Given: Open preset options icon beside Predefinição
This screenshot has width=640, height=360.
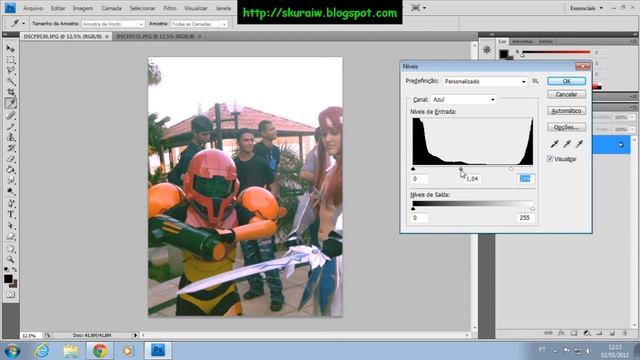Looking at the screenshot, I should click(x=535, y=81).
